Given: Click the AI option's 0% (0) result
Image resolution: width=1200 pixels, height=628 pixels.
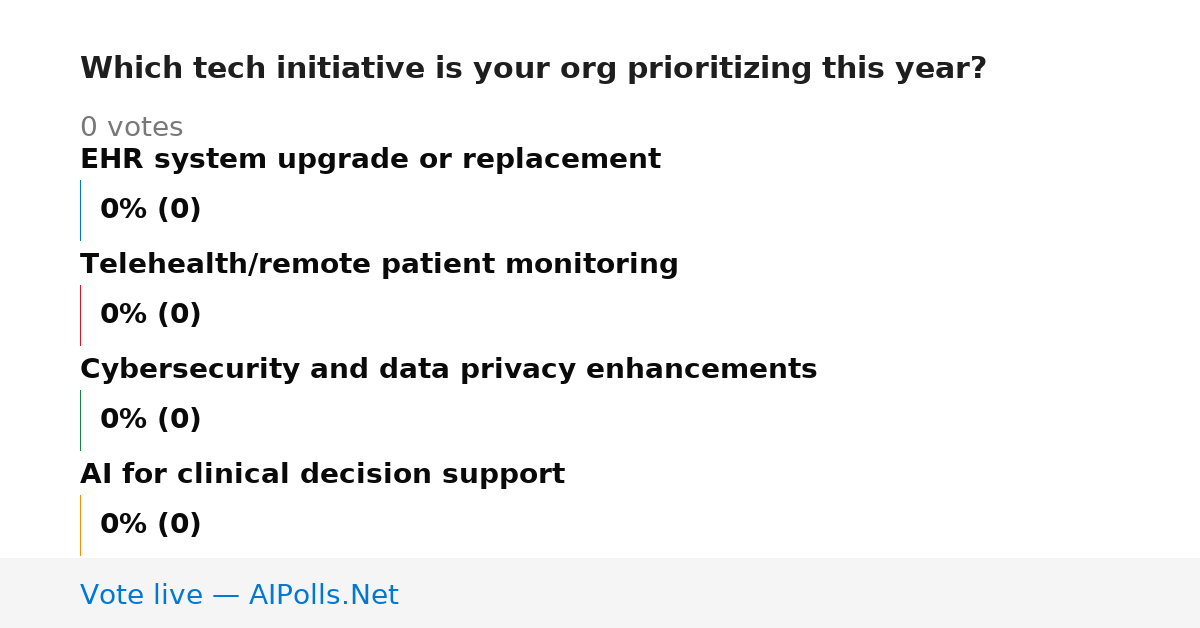Looking at the screenshot, I should coord(151,525).
